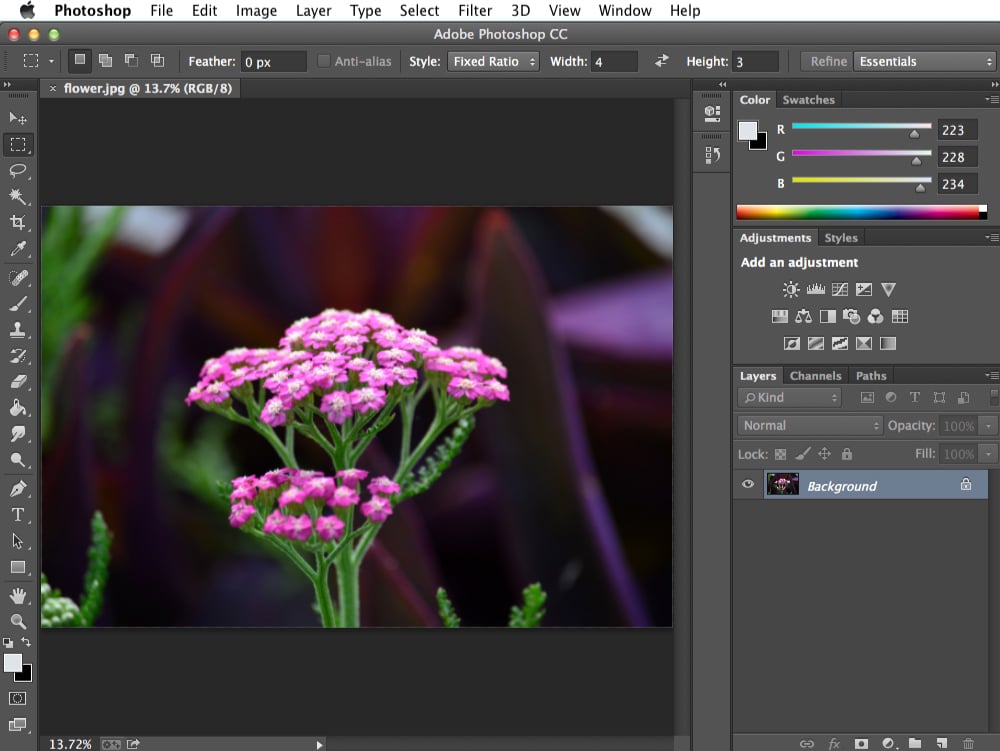Switch to the Channels tab
Screen dimensions: 1000x751
pyautogui.click(x=815, y=375)
